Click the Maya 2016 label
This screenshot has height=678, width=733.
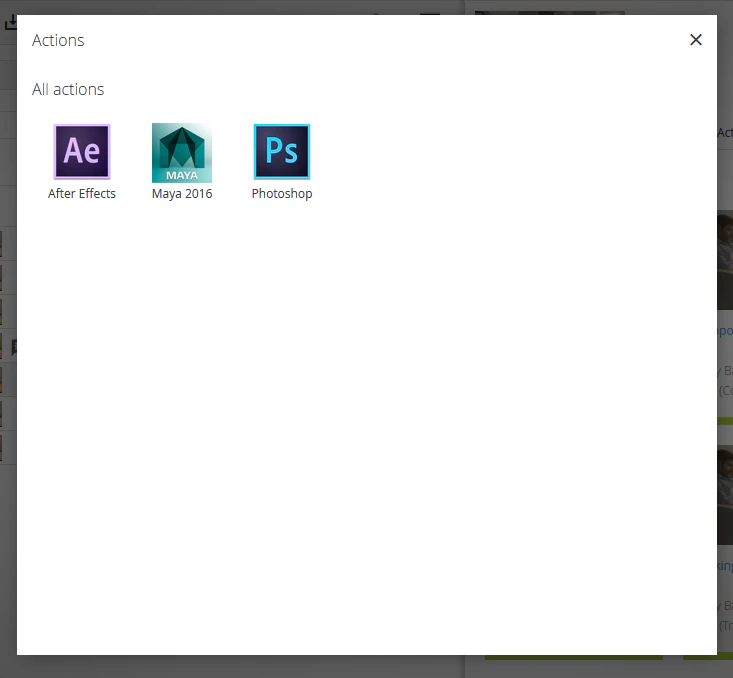(182, 194)
